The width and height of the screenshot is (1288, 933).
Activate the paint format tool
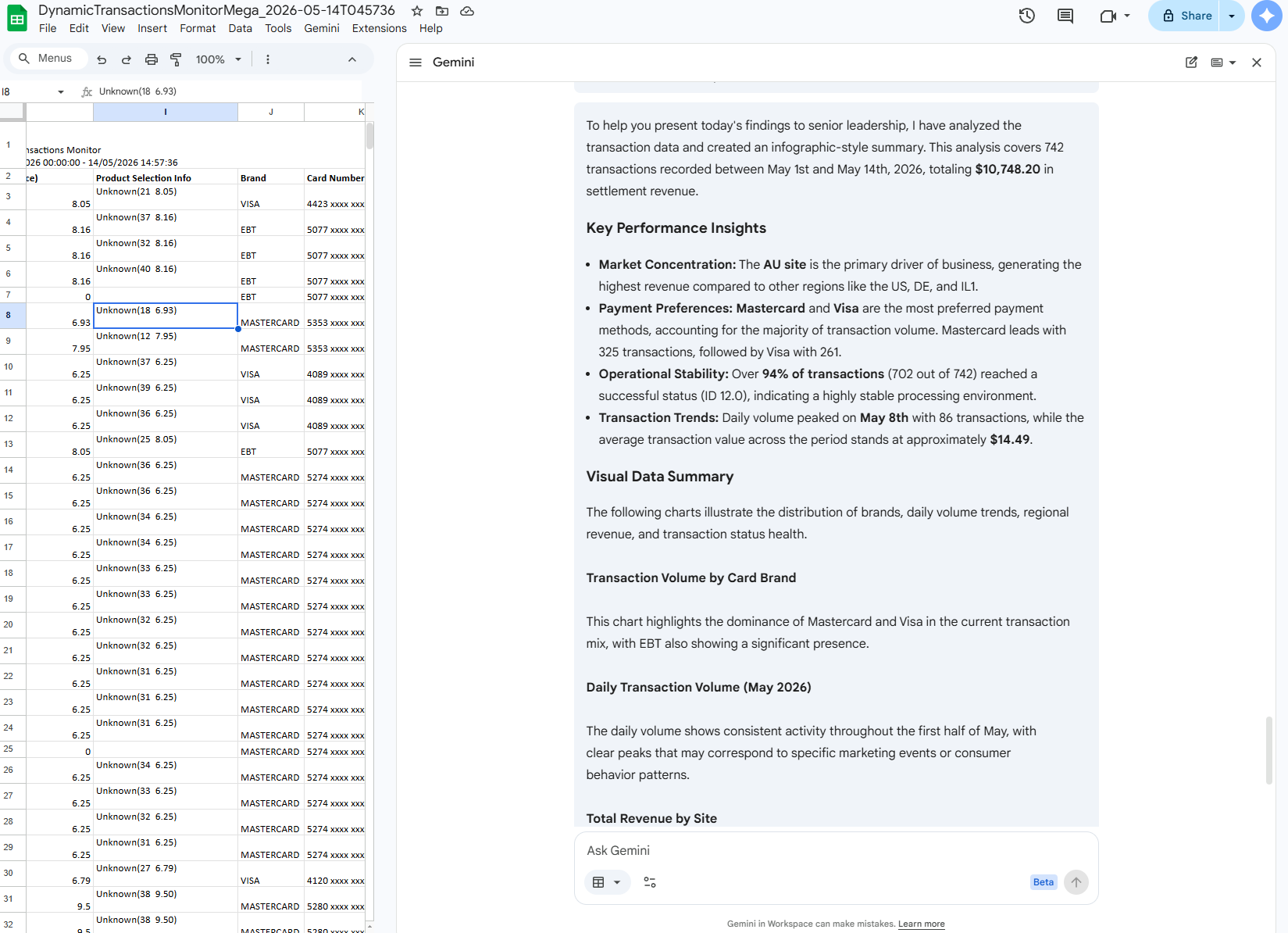[x=176, y=59]
